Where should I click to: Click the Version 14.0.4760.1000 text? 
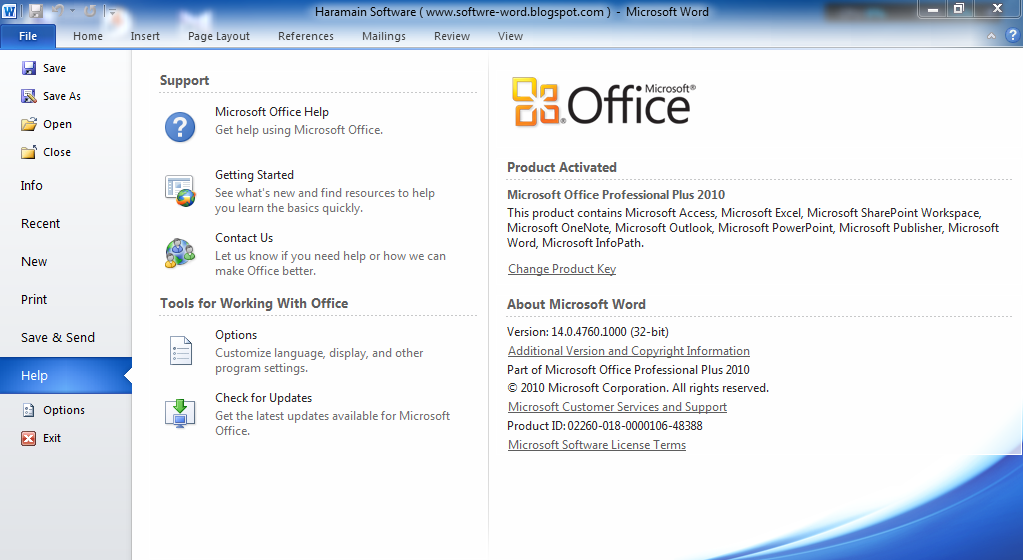(x=588, y=332)
